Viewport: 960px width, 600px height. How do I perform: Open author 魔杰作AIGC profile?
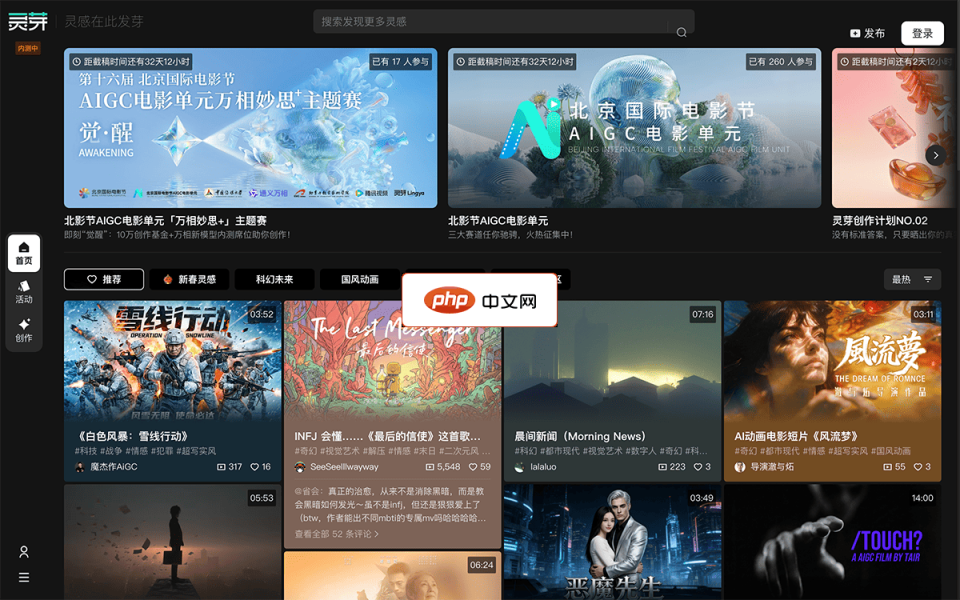pyautogui.click(x=113, y=467)
